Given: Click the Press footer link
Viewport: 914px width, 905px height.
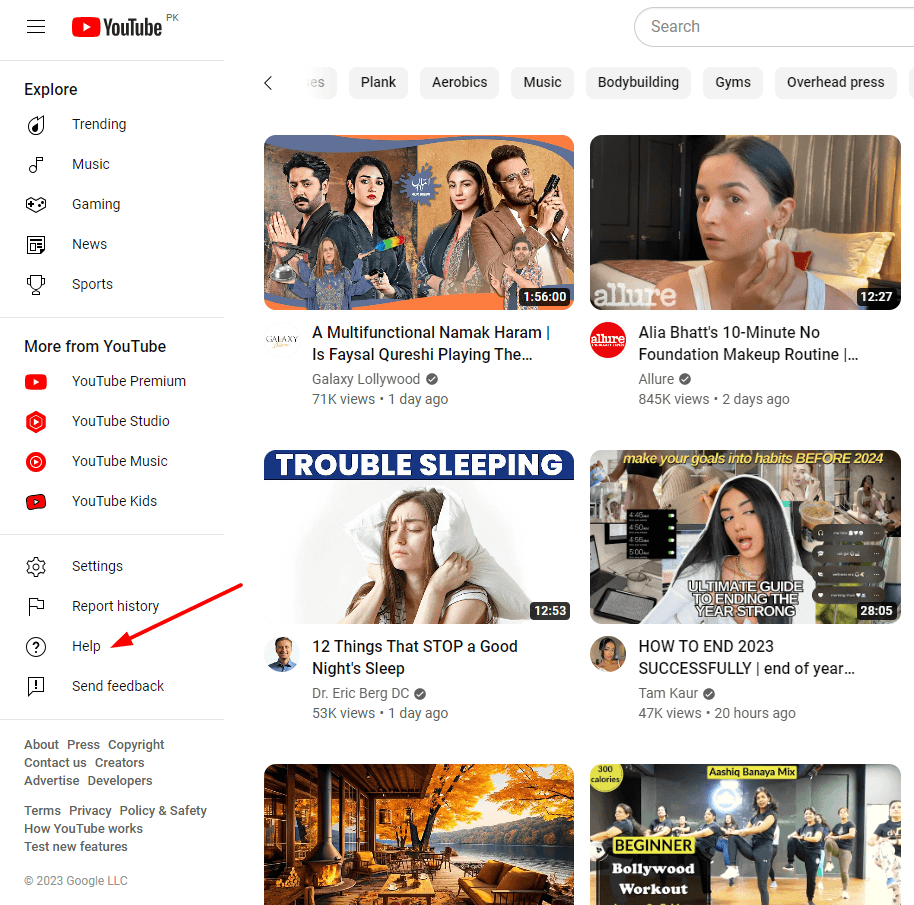Looking at the screenshot, I should click(83, 745).
